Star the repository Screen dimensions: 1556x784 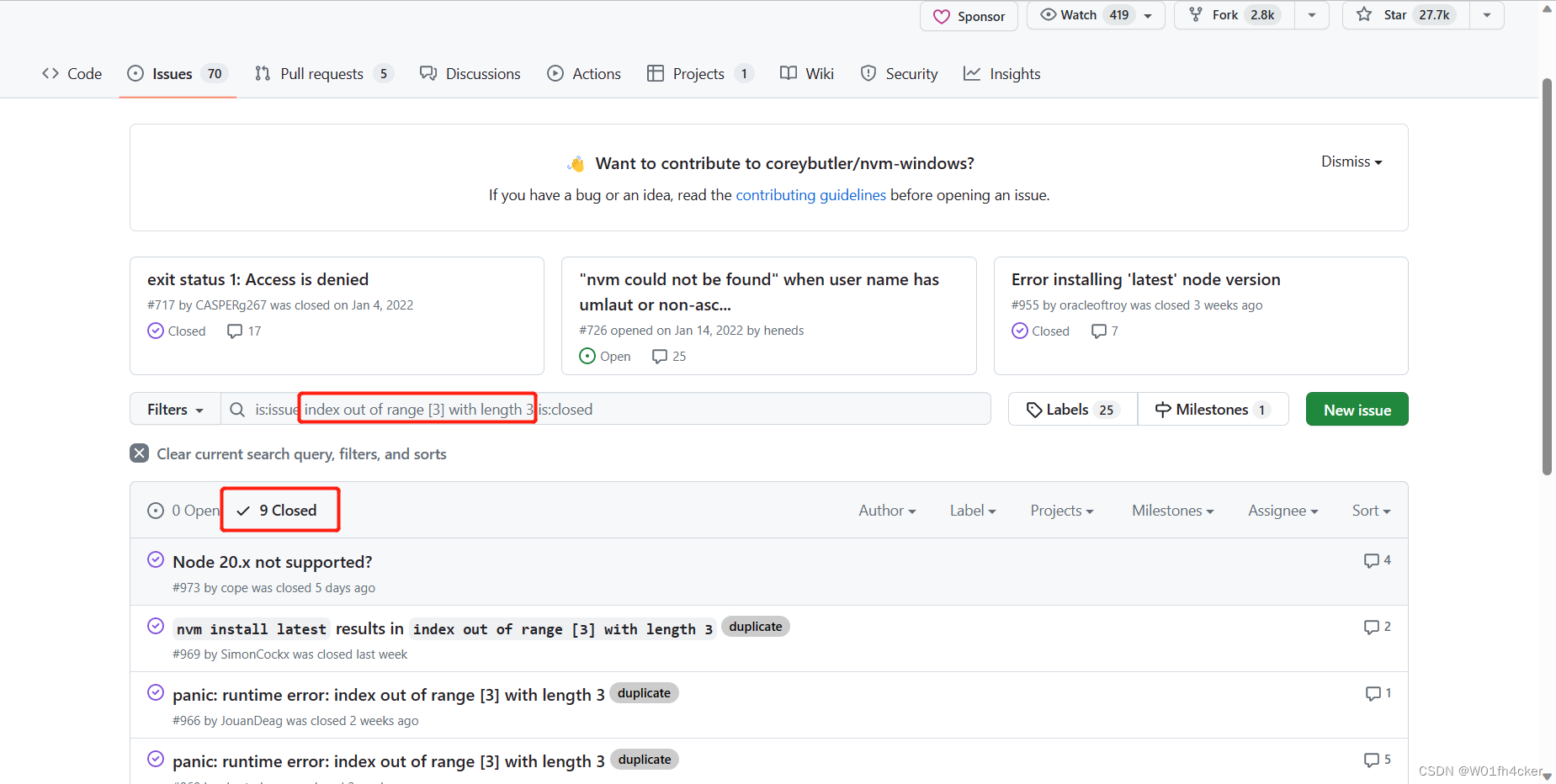1406,15
